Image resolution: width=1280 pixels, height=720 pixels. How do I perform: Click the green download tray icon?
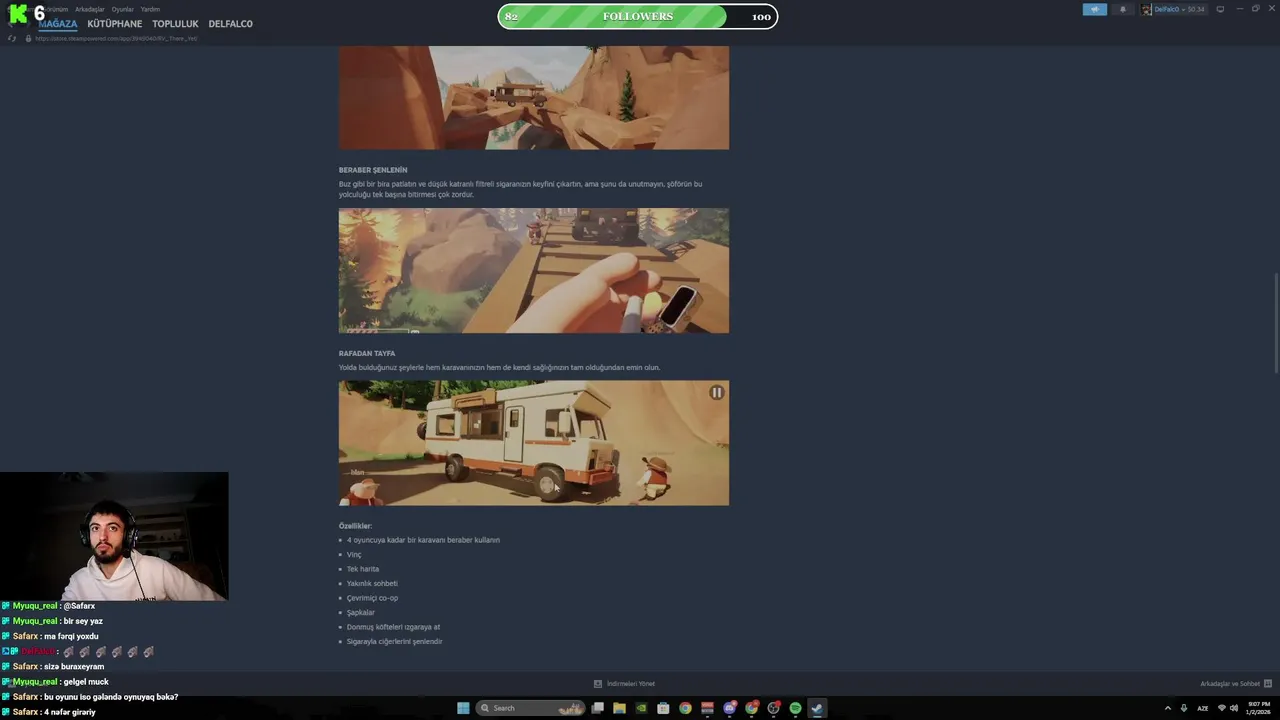coord(1183,708)
